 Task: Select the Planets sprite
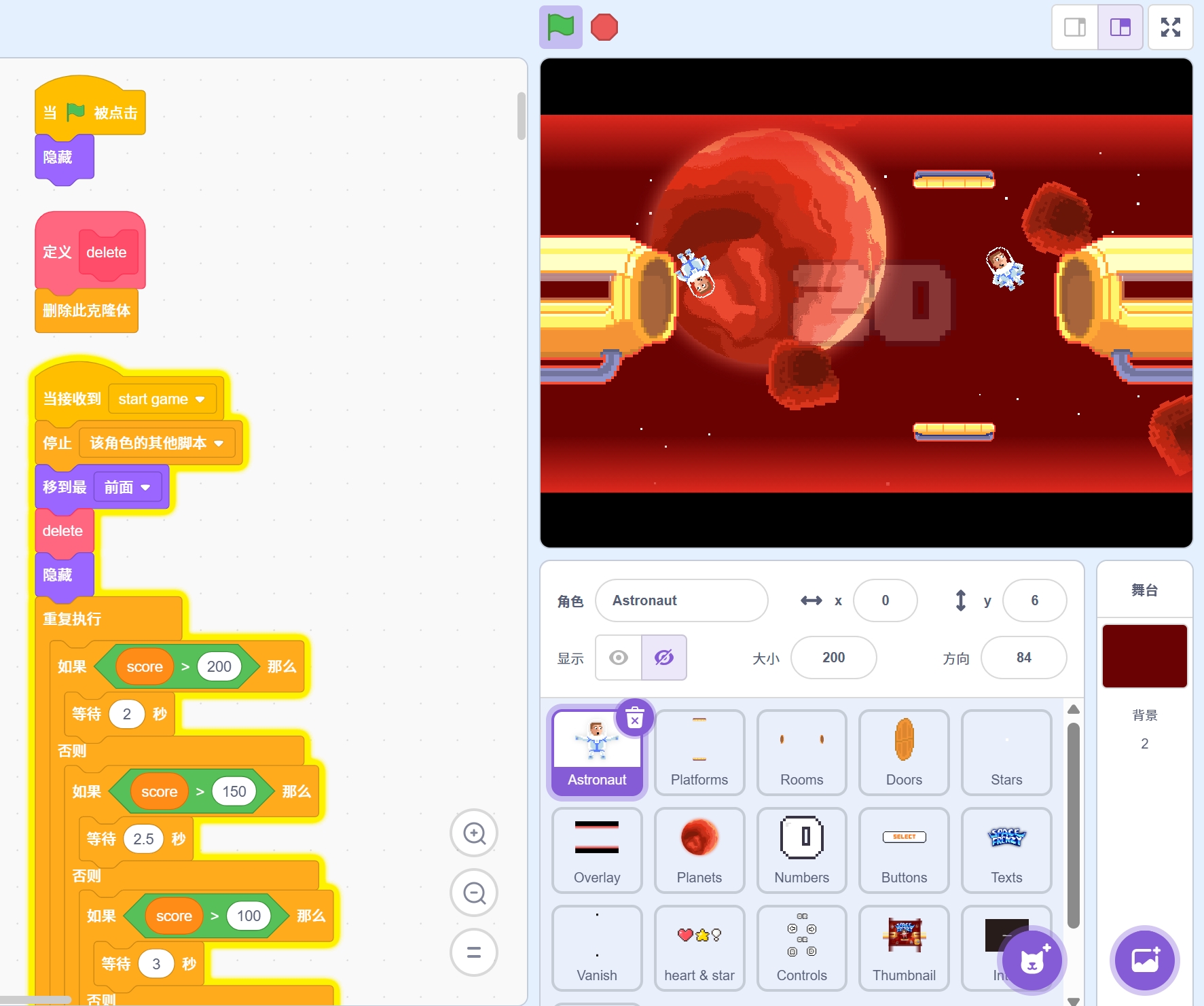[x=699, y=850]
